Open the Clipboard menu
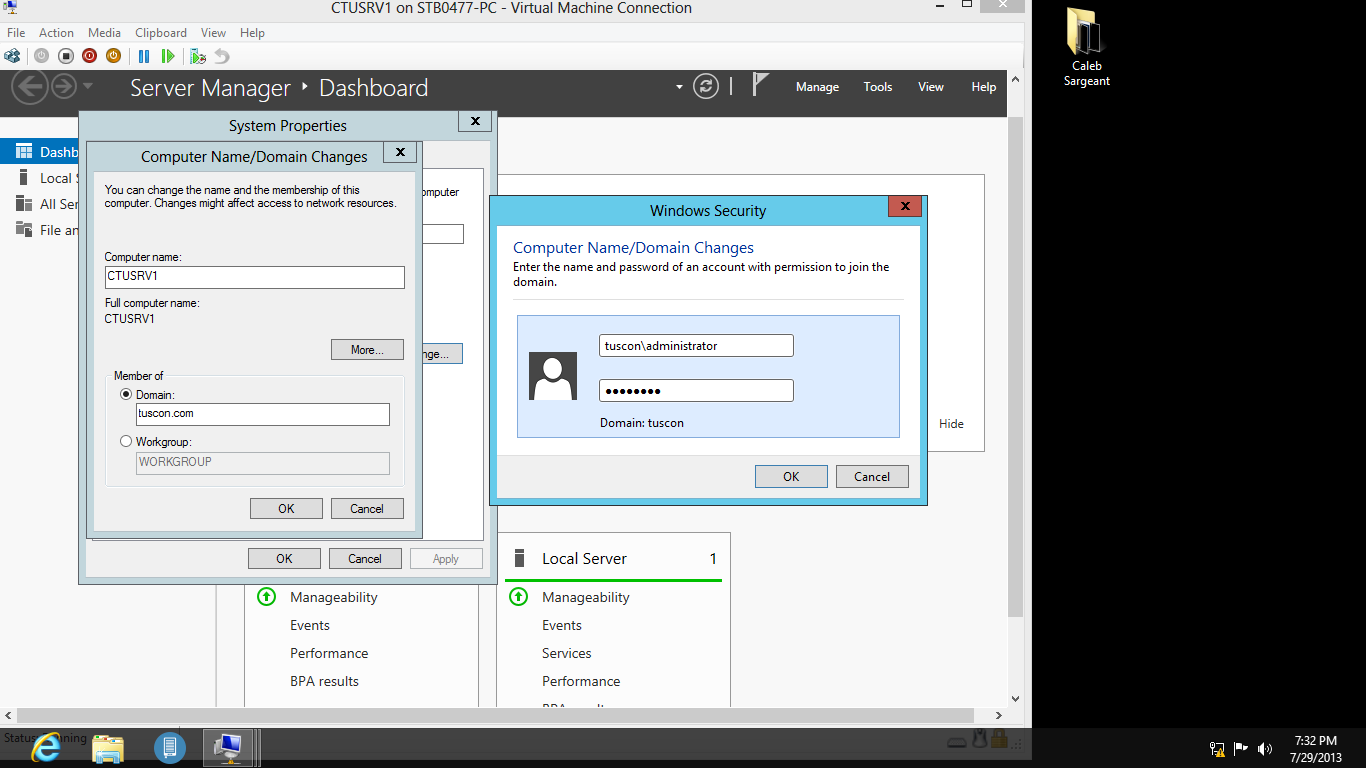1366x768 pixels. click(161, 33)
